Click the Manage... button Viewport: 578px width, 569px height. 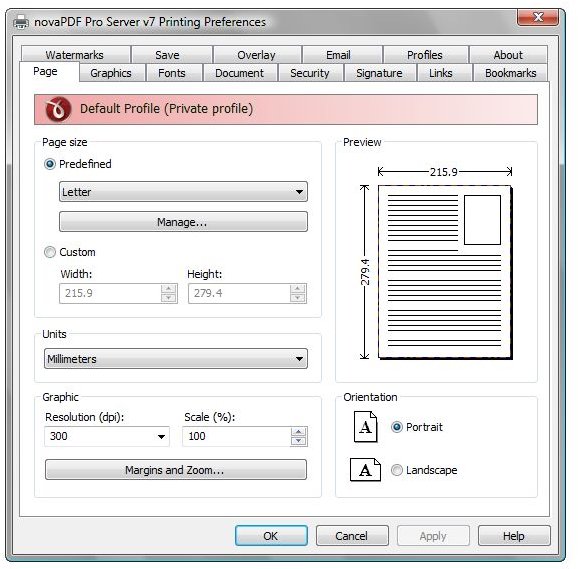183,221
